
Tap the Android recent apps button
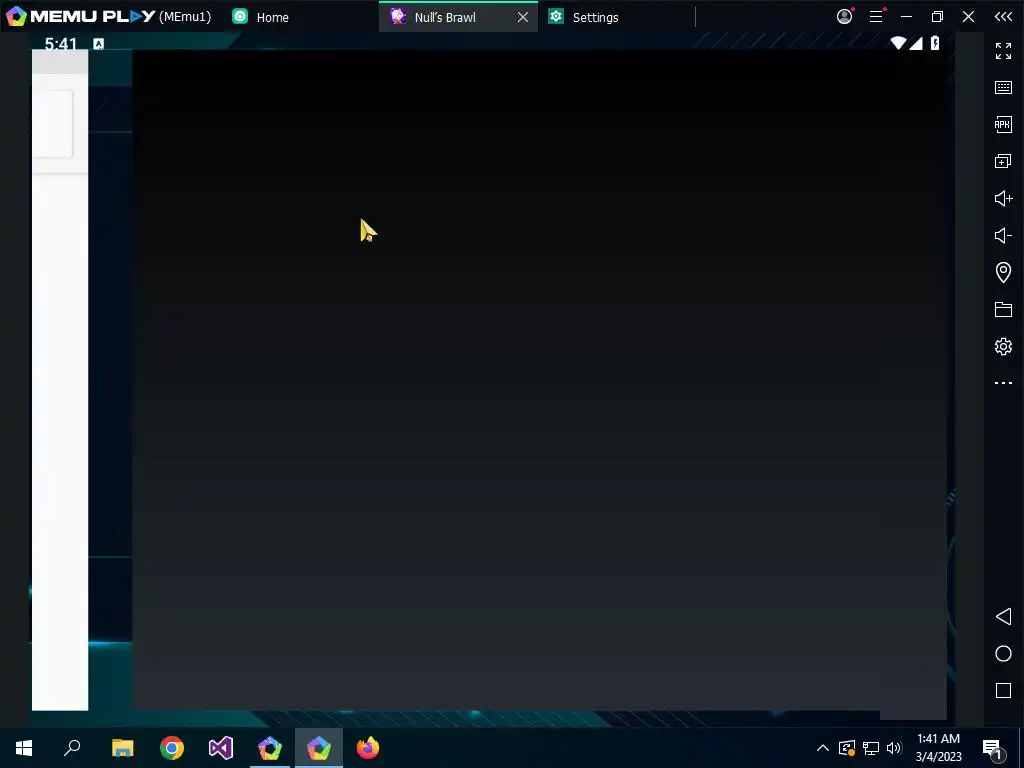1003,690
